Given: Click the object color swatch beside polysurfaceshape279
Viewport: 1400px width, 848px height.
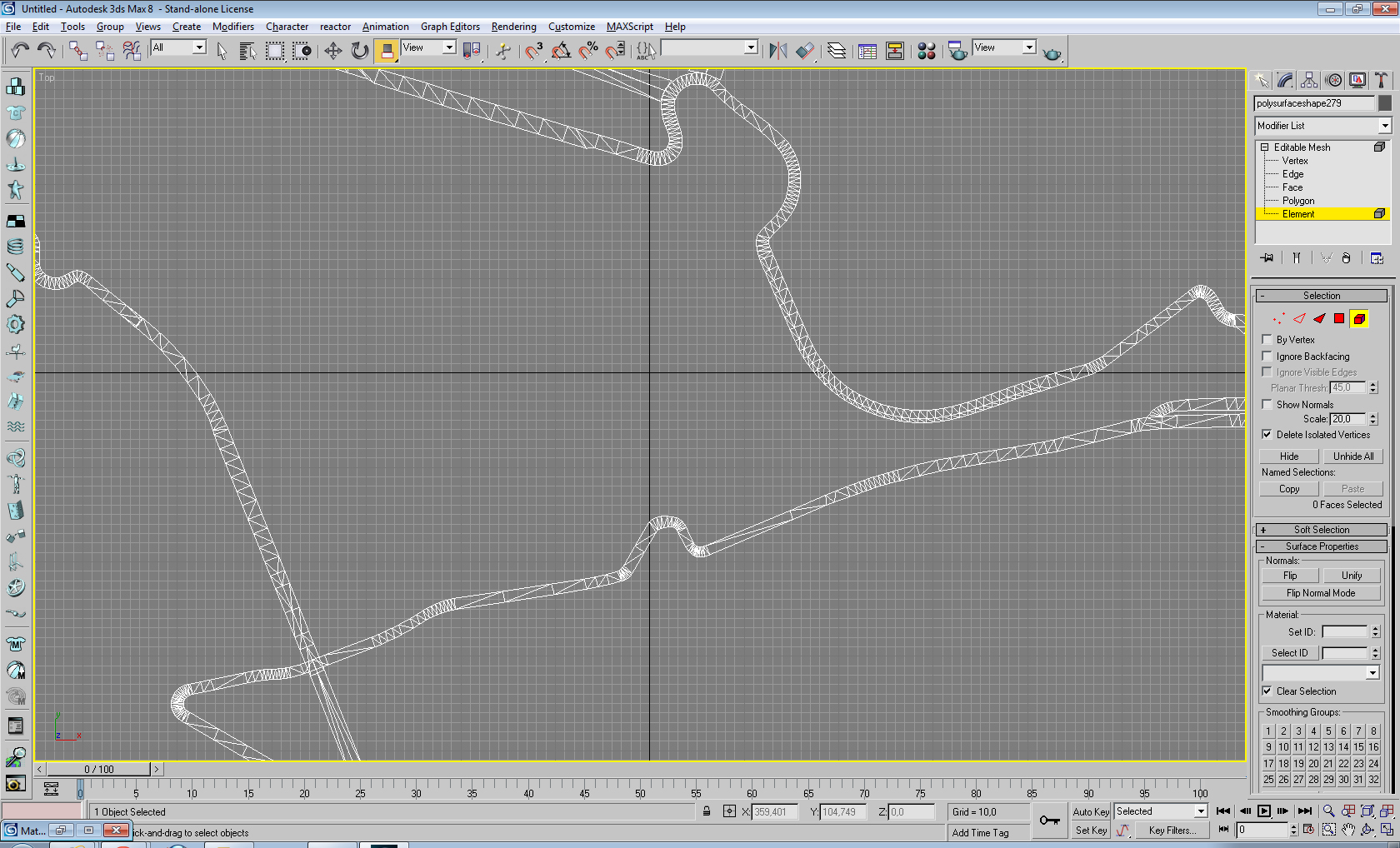Looking at the screenshot, I should pos(1384,103).
